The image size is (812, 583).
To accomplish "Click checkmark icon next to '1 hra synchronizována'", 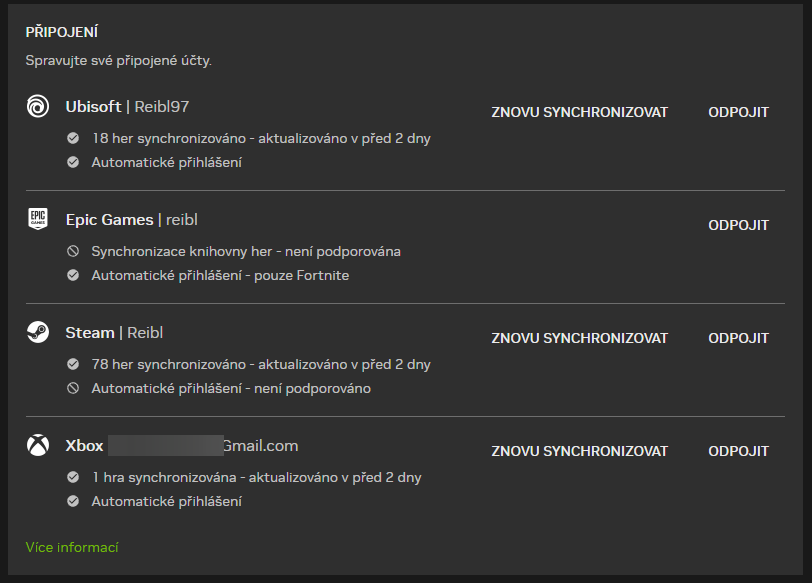I will coord(71,477).
